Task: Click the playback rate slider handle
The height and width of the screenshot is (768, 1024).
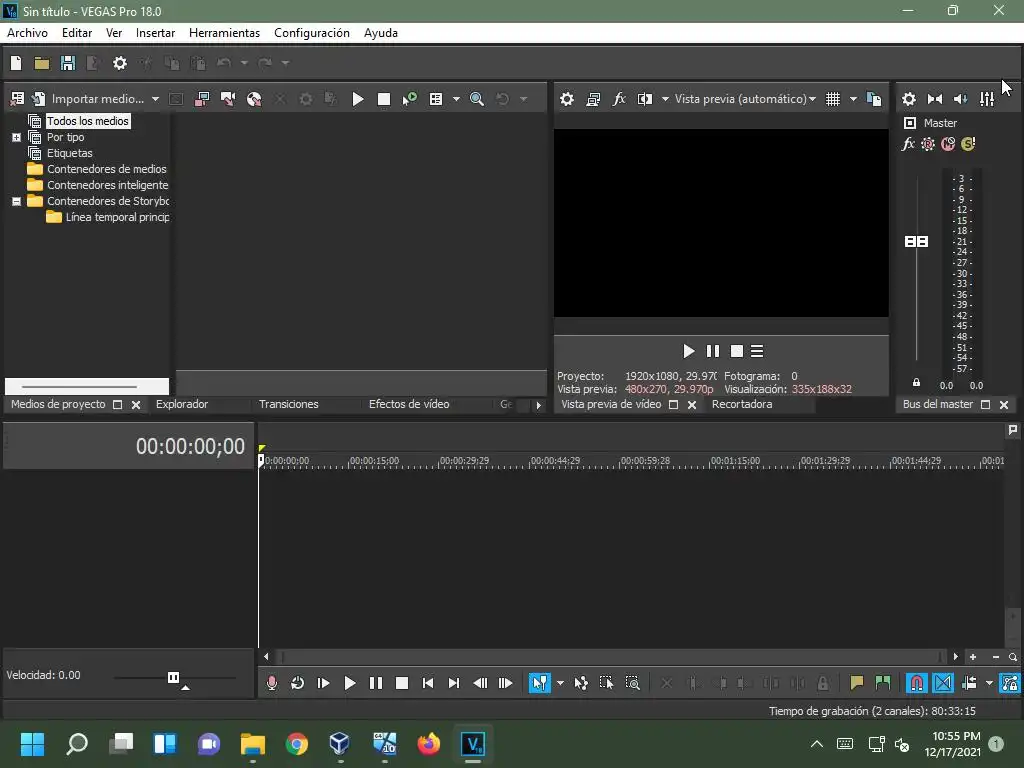Action: [173, 677]
